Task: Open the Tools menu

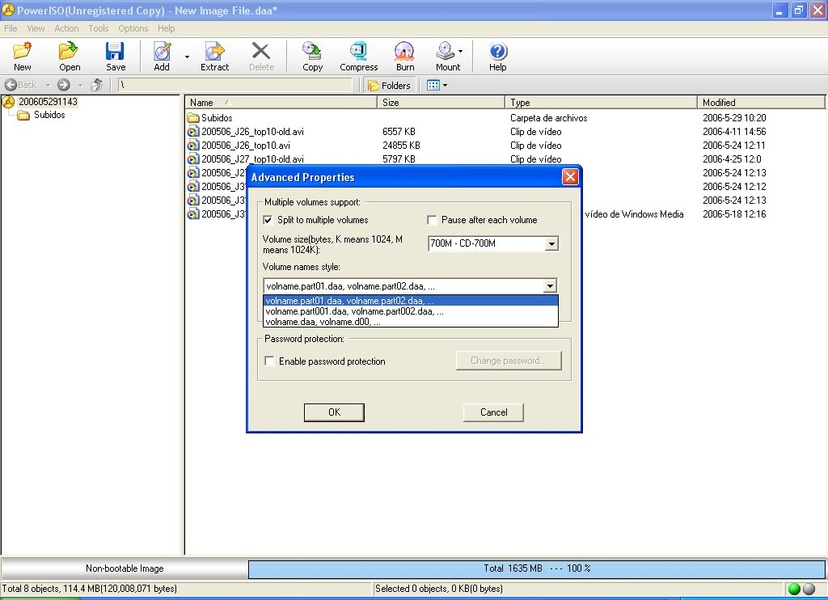Action: point(98,29)
